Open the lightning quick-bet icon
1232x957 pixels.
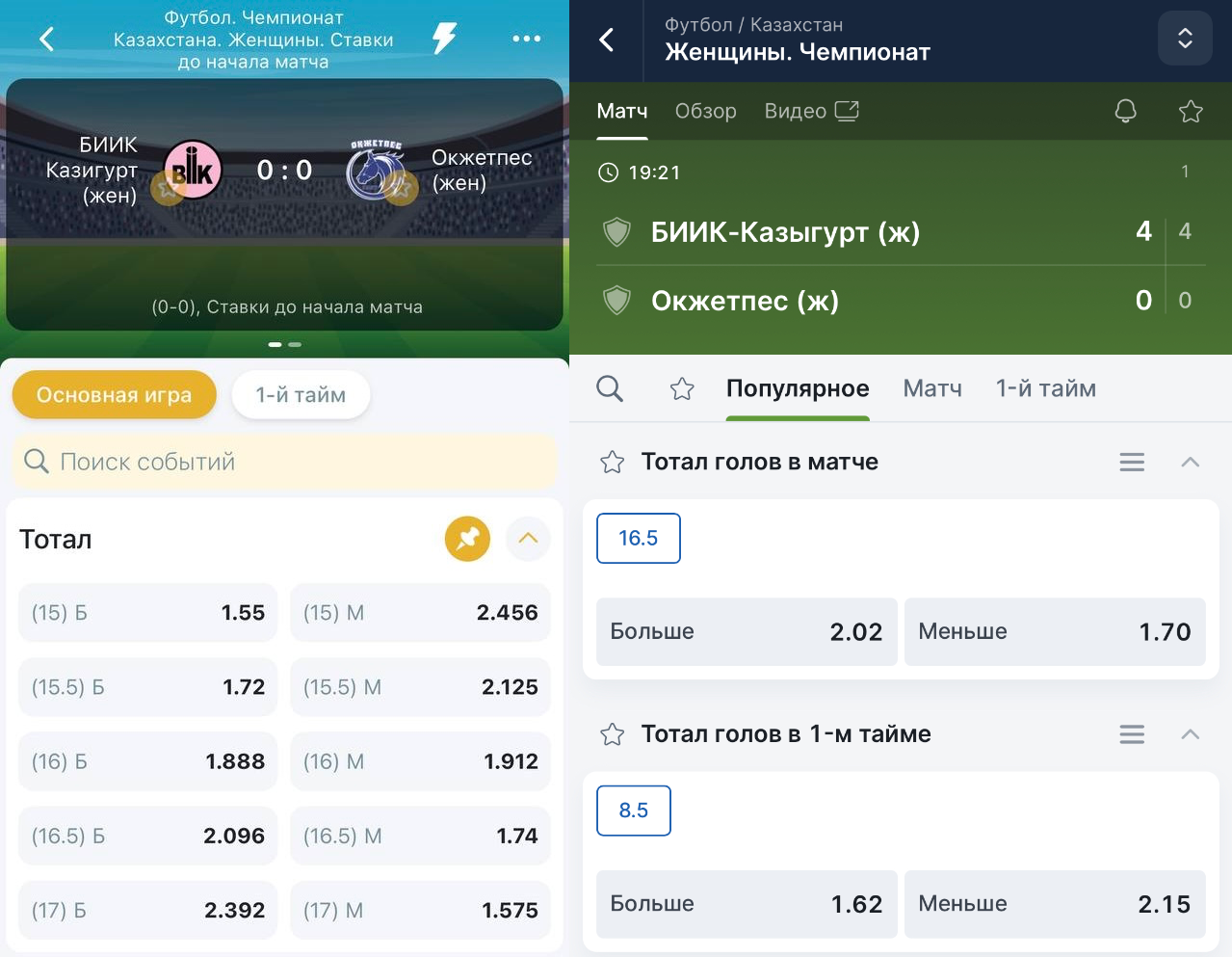pos(444,39)
